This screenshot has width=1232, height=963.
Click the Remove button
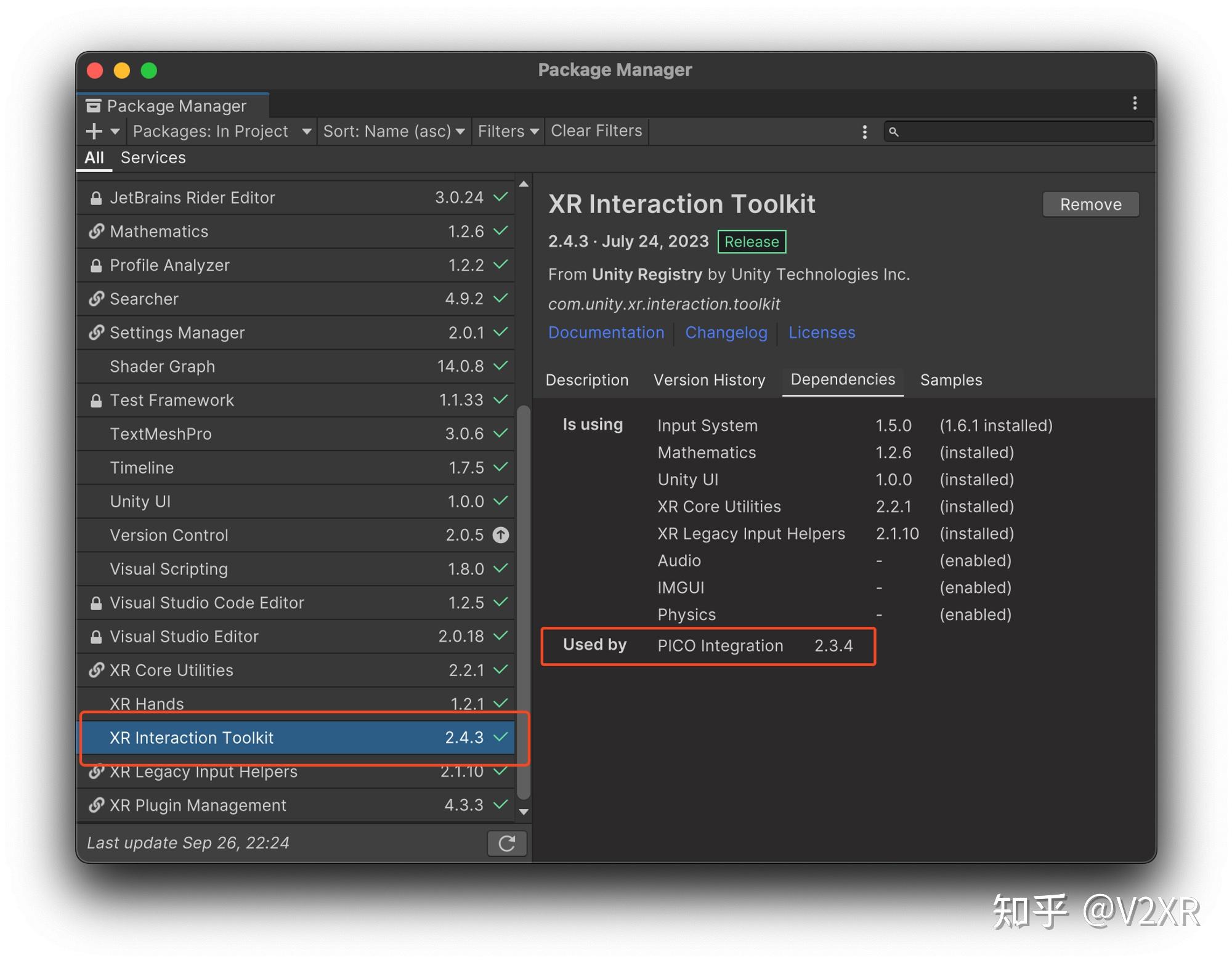point(1090,204)
